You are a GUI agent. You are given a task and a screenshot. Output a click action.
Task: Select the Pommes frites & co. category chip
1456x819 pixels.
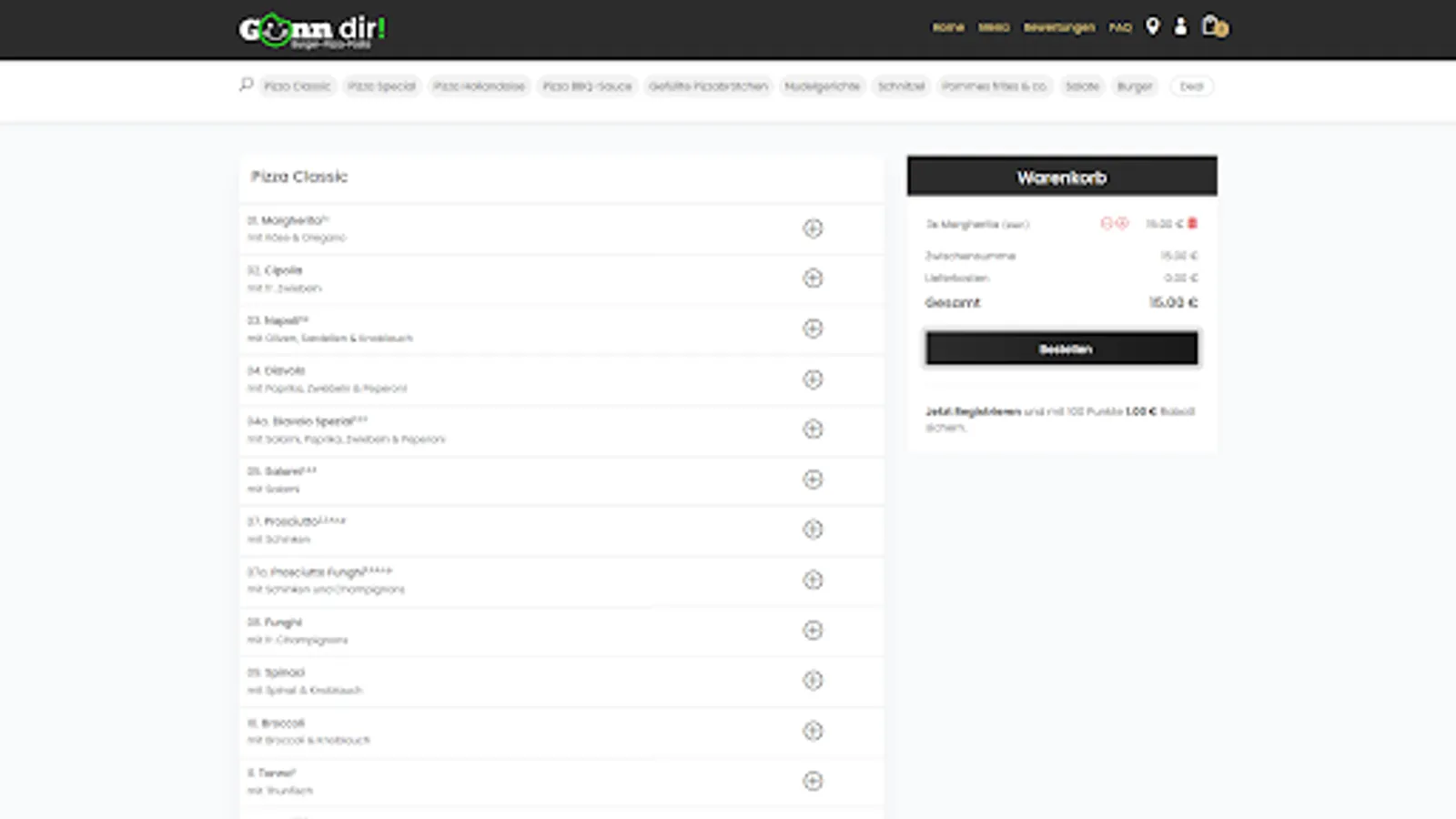pos(995,86)
